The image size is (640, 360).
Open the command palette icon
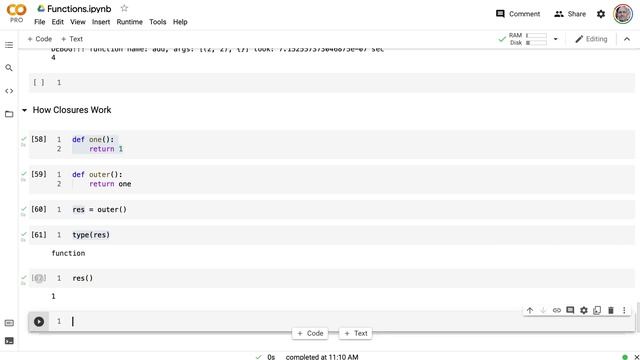9,323
